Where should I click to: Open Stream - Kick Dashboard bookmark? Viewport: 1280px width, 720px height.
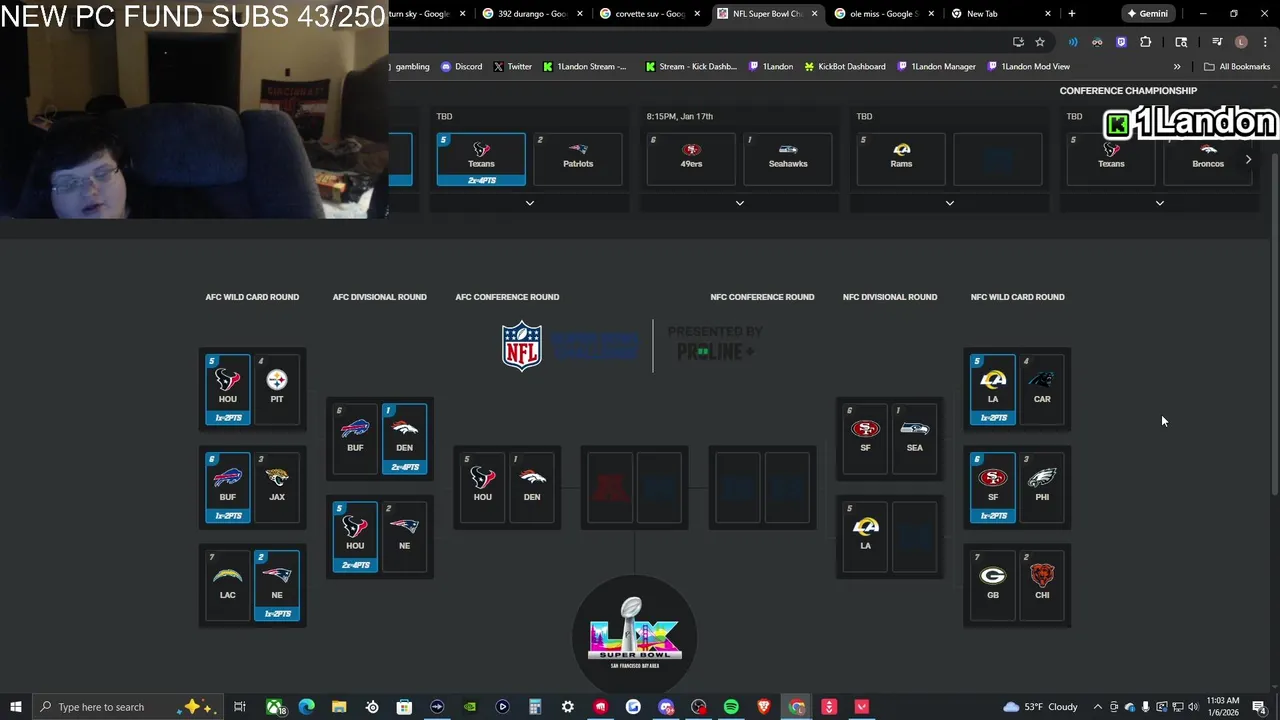pos(691,67)
